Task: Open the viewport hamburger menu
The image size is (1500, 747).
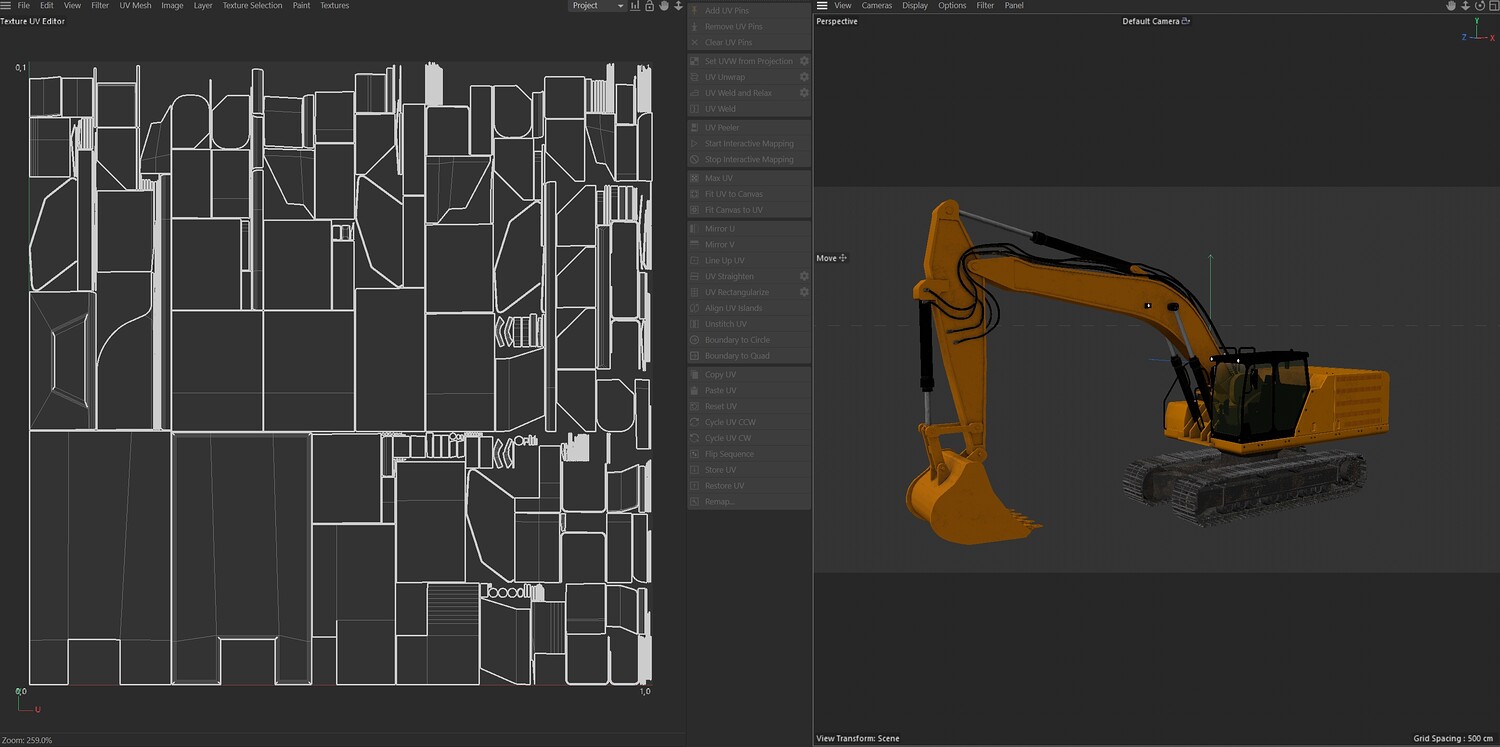Action: tap(822, 6)
